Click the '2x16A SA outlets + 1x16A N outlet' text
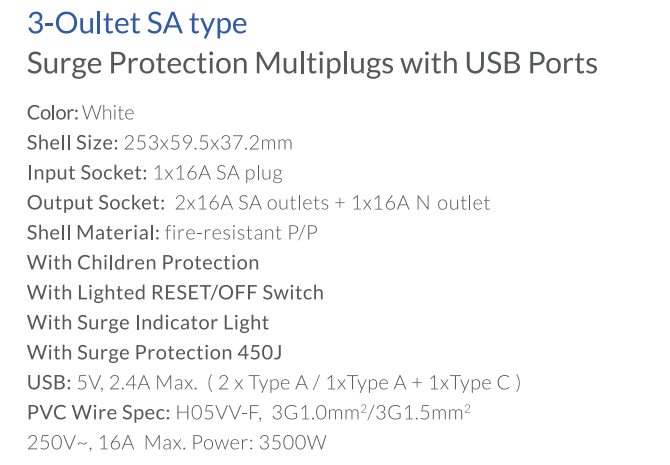The height and width of the screenshot is (465, 670). (x=332, y=203)
